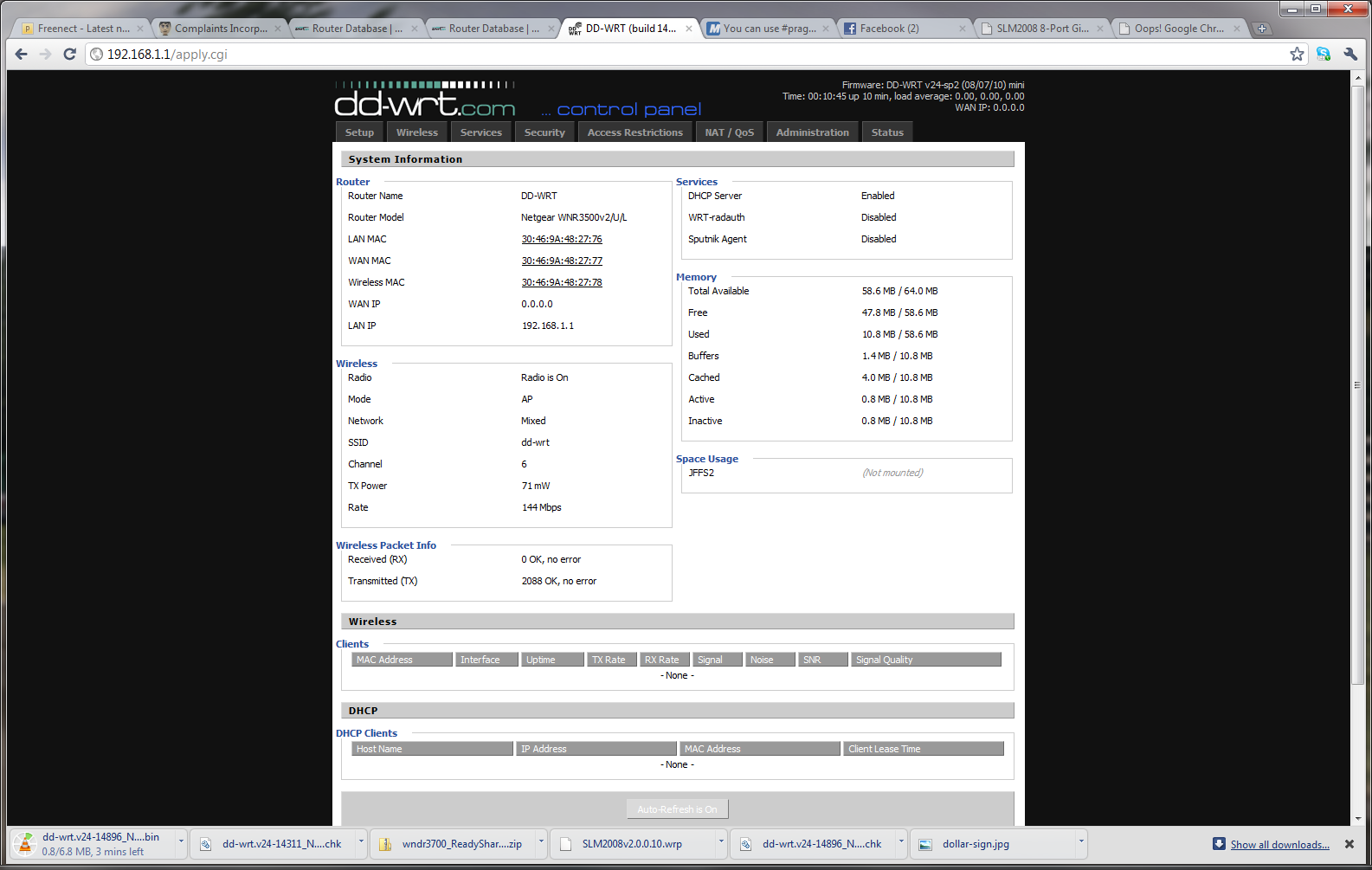Open the Chrome wrench menu
Image resolution: width=1372 pixels, height=870 pixels.
click(1350, 55)
